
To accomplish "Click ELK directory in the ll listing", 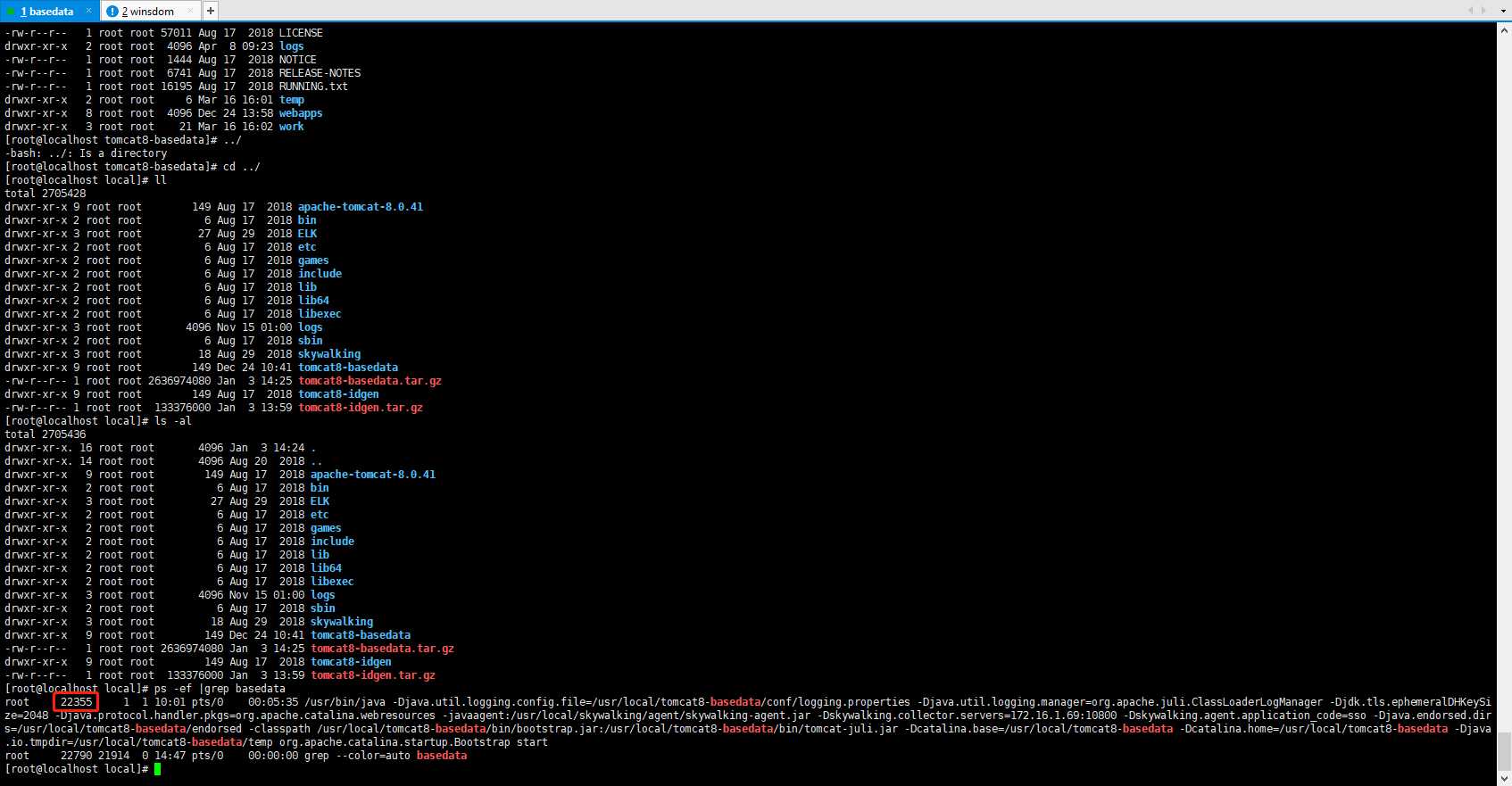I will (x=307, y=234).
